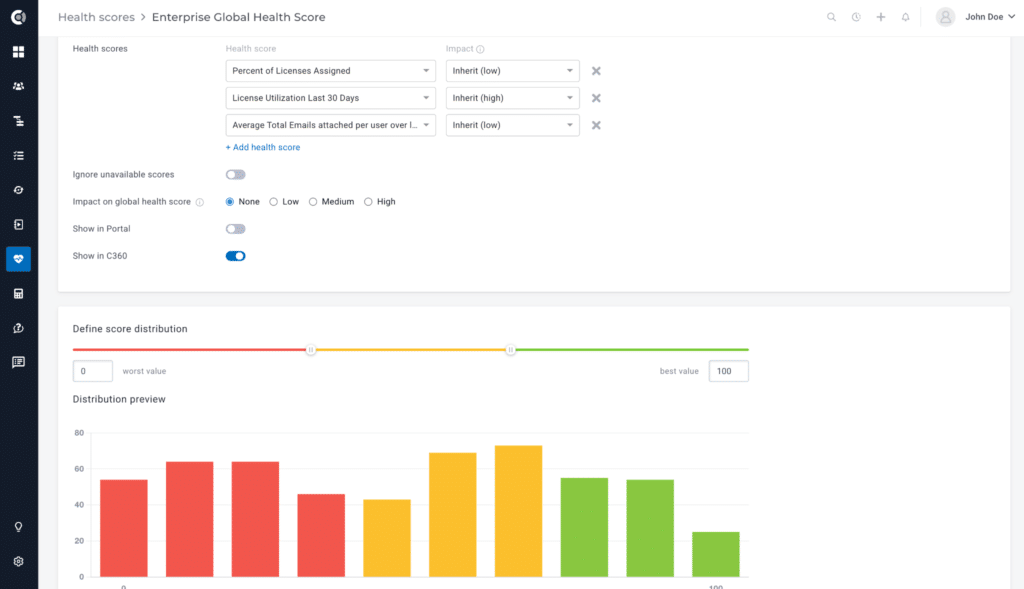Go to Health scores breadcrumb
Image resolution: width=1024 pixels, height=589 pixels.
point(96,17)
